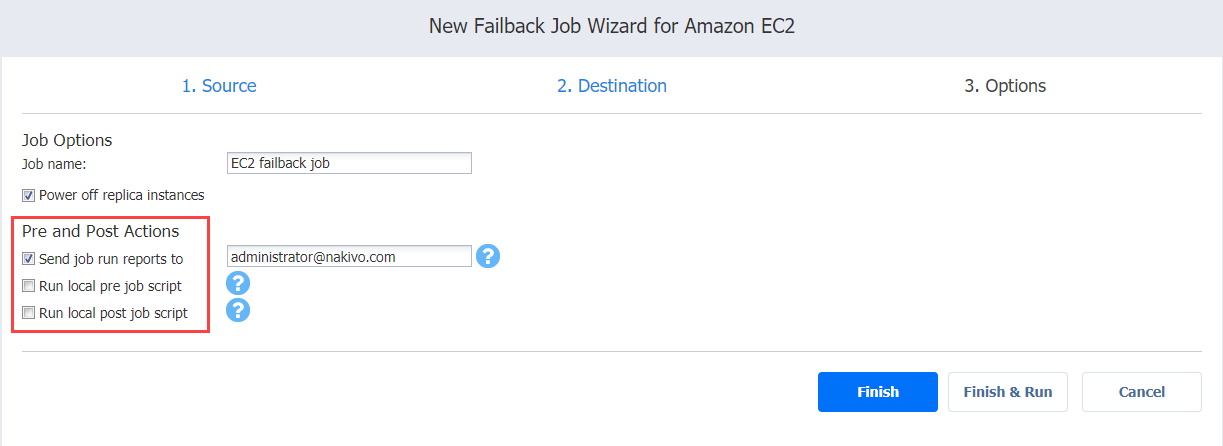This screenshot has width=1223, height=446.
Task: Click the 'Send job run reports to' label text
Action: click(111, 258)
